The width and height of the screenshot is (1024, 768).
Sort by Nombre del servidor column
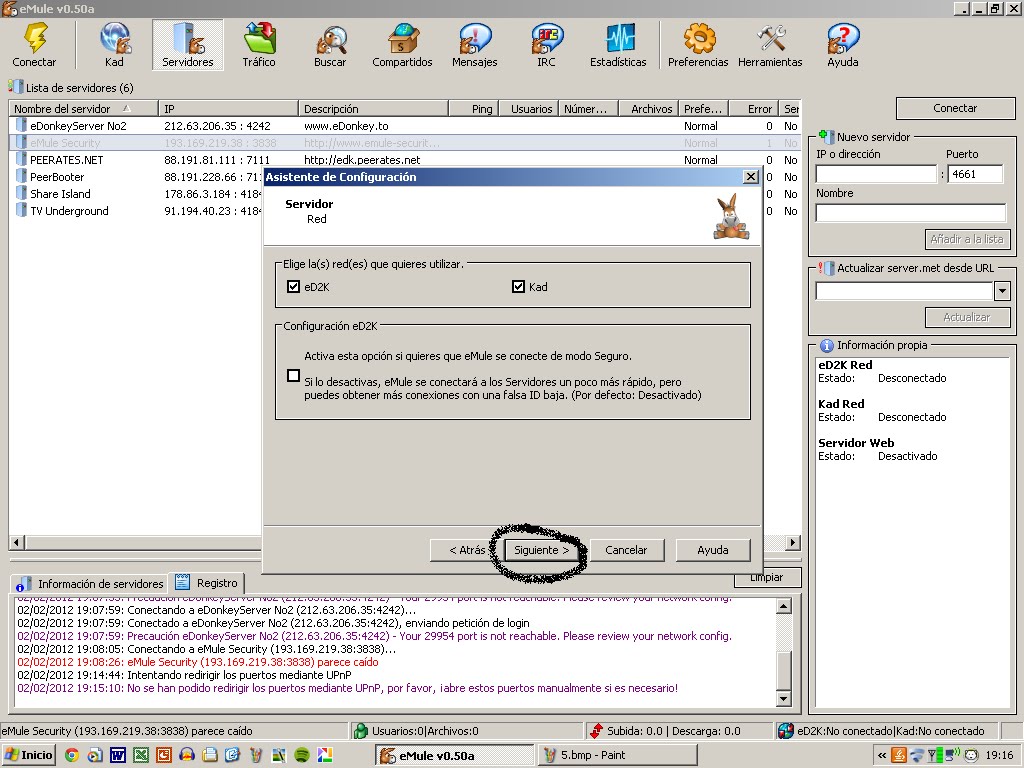tap(83, 108)
